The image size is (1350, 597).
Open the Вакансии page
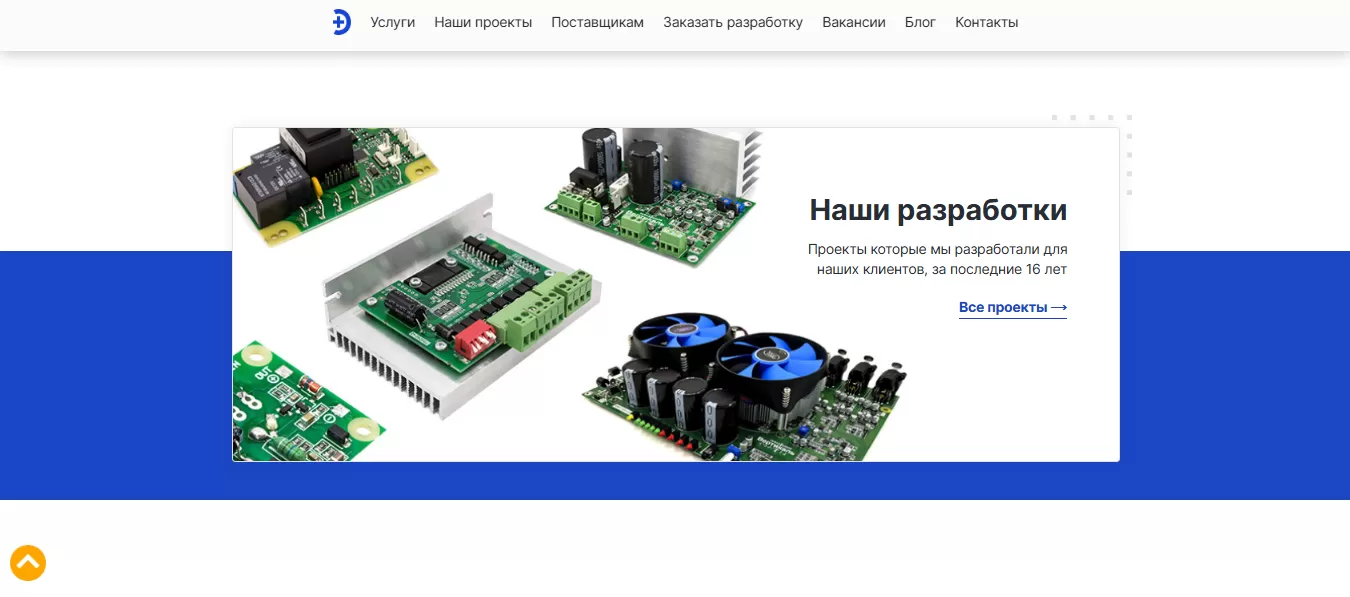coord(854,22)
